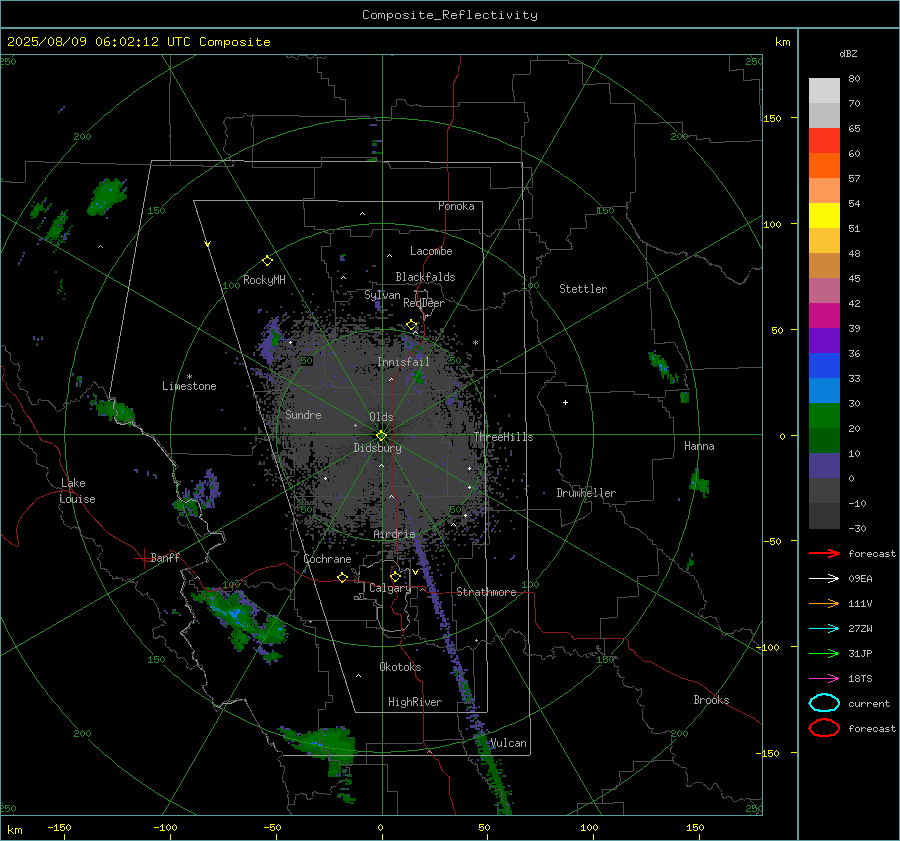Click the cyan current ellipse legend icon
Viewport: 900px width, 841px height.
pyautogui.click(x=824, y=703)
